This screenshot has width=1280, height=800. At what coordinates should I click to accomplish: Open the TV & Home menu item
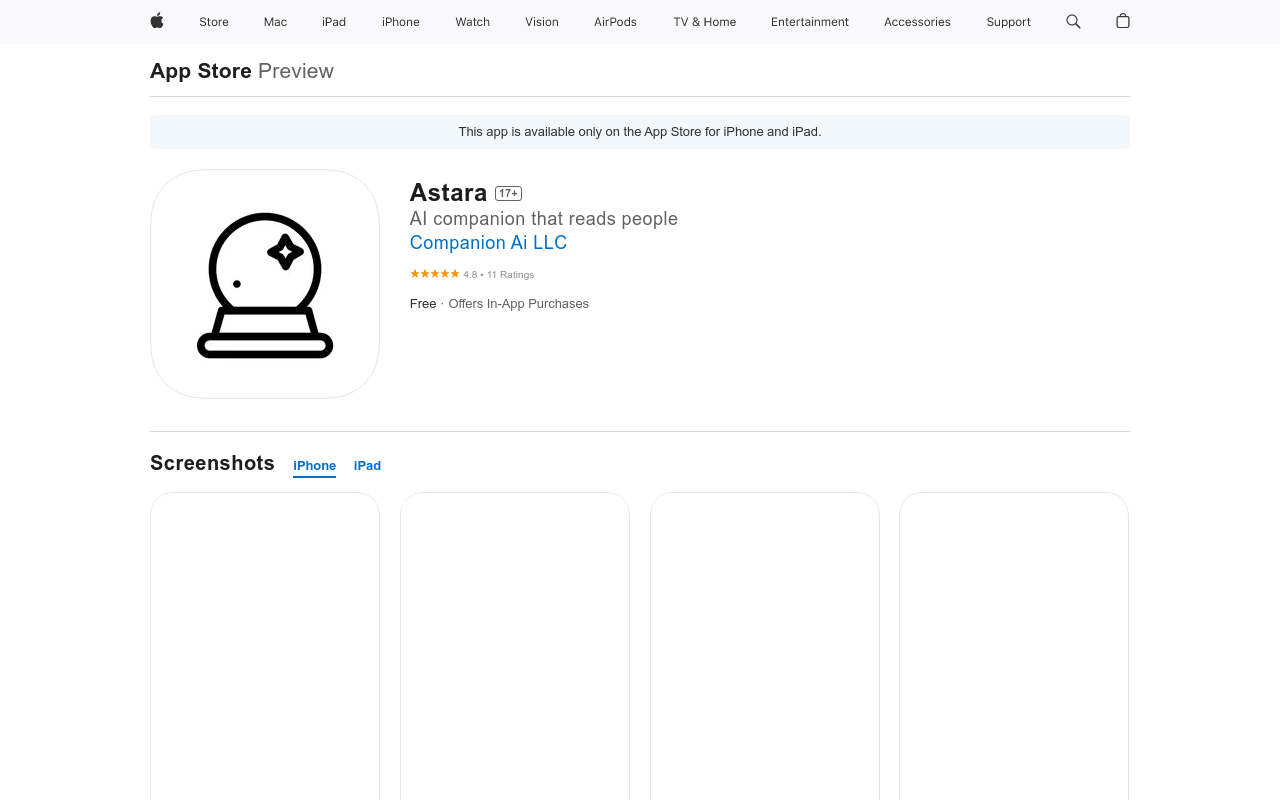pyautogui.click(x=705, y=22)
